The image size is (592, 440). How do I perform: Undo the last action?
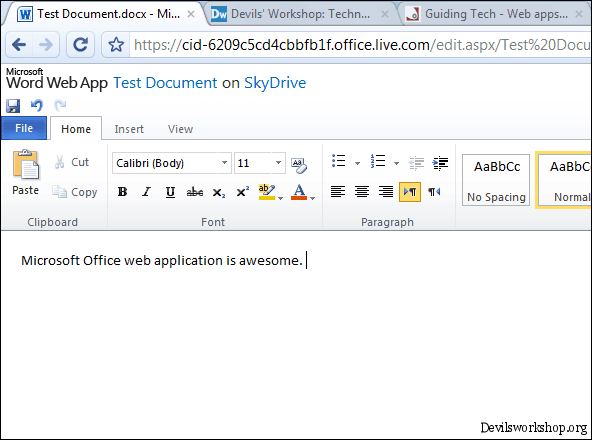point(37,105)
